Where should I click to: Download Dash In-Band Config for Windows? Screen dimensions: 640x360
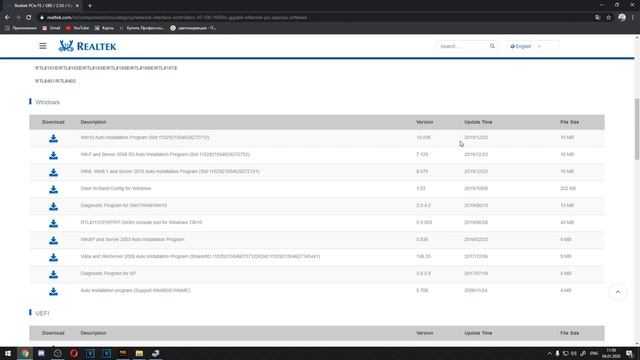pos(53,189)
